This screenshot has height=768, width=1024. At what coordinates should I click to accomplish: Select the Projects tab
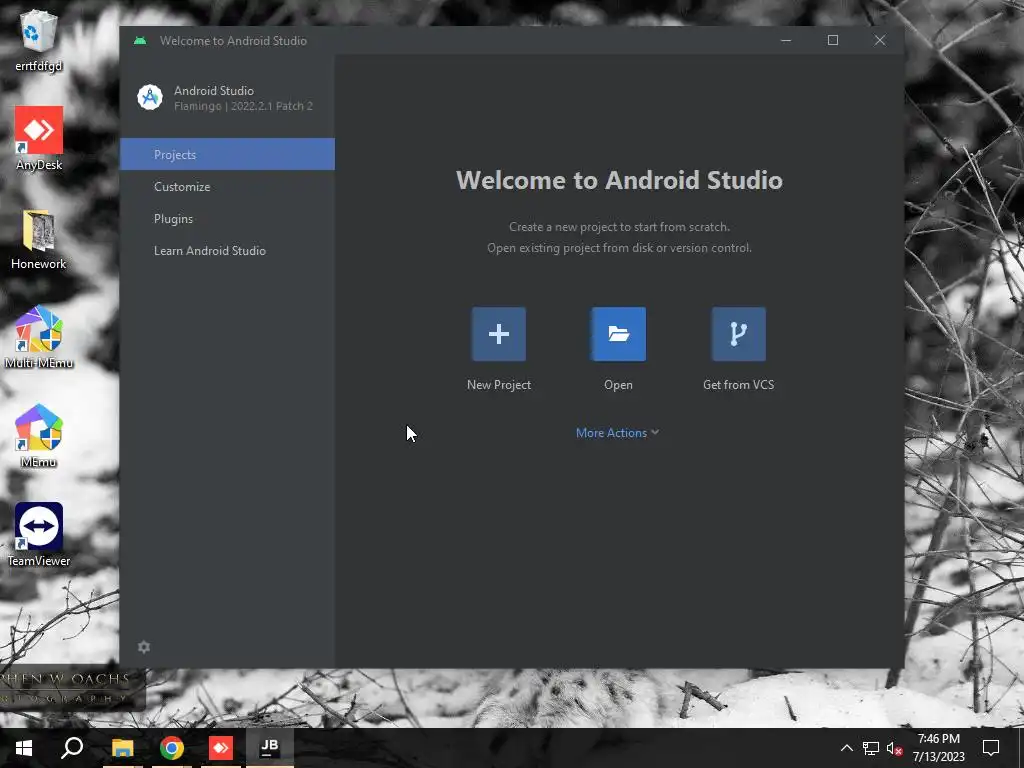pyautogui.click(x=227, y=154)
